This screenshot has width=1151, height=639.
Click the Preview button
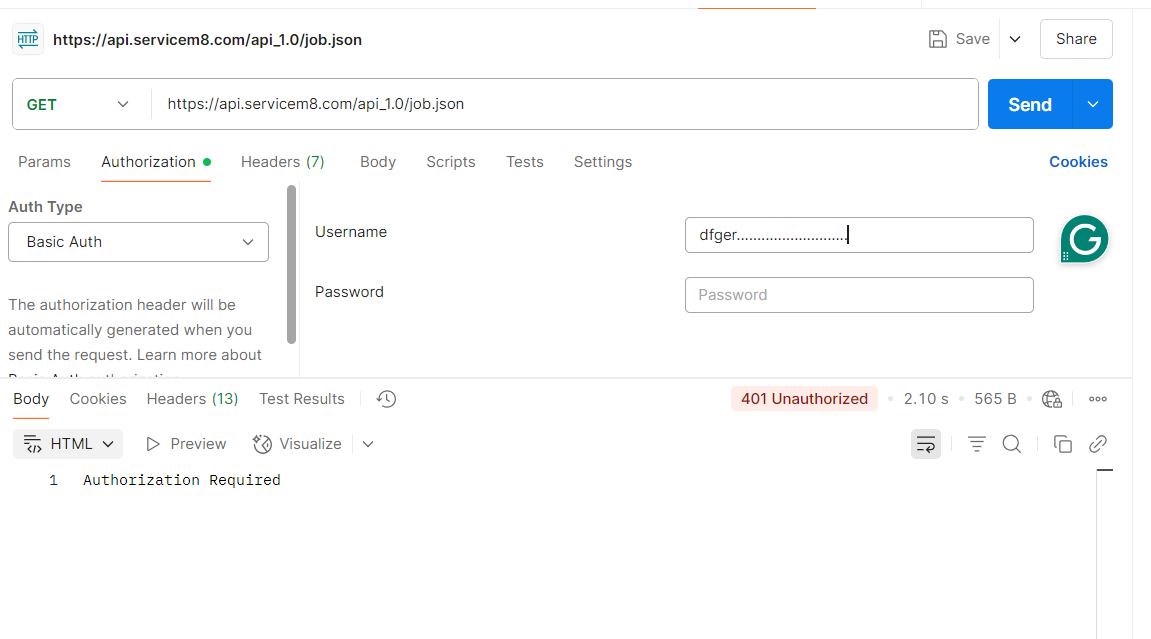[x=186, y=444]
